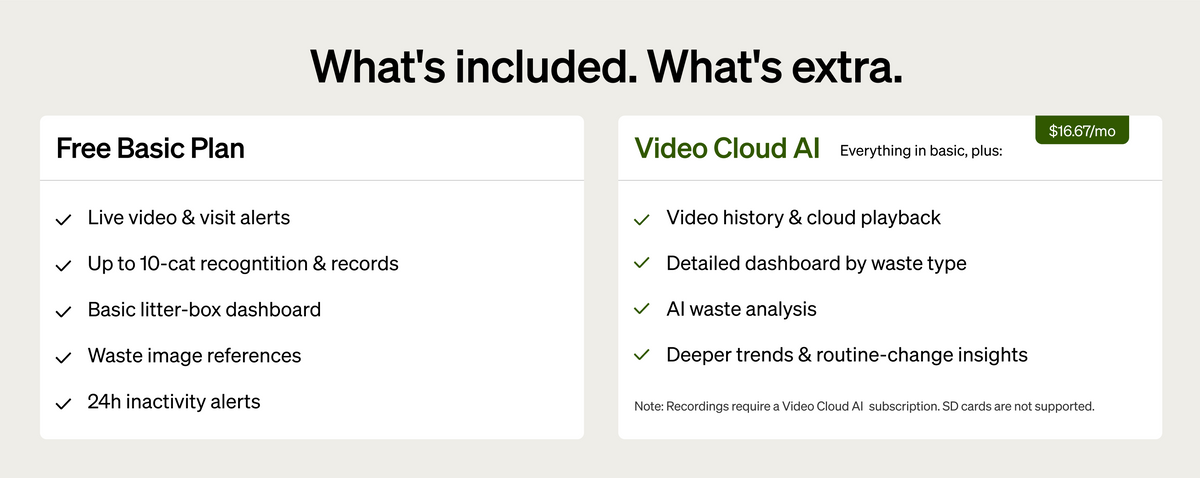Click checkmark beside Basic litter-box dashboard
The height and width of the screenshot is (478, 1200).
[64, 312]
